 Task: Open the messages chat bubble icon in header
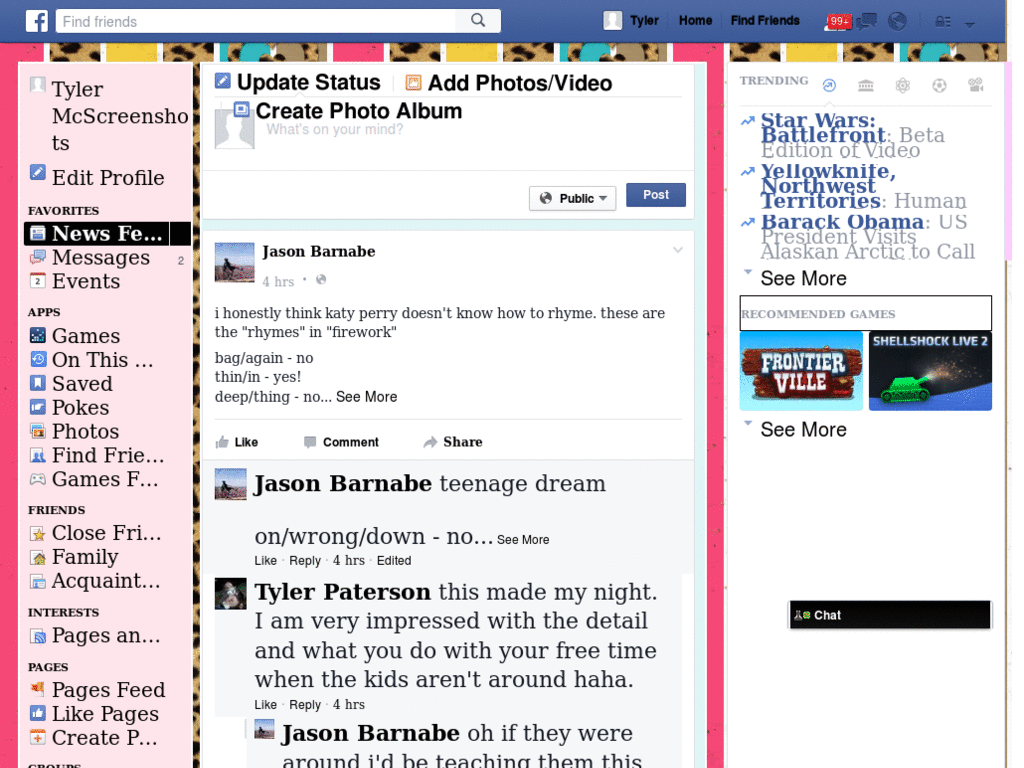[866, 22]
